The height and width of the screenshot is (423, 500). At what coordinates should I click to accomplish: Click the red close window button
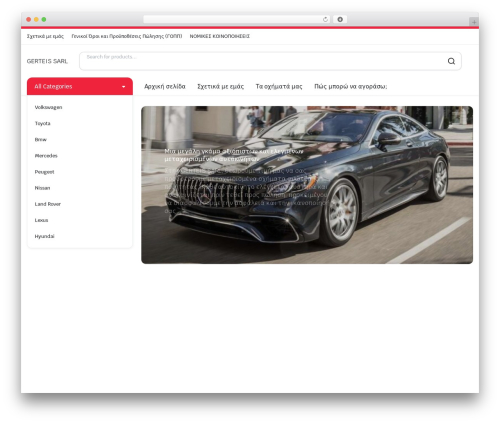click(x=29, y=20)
